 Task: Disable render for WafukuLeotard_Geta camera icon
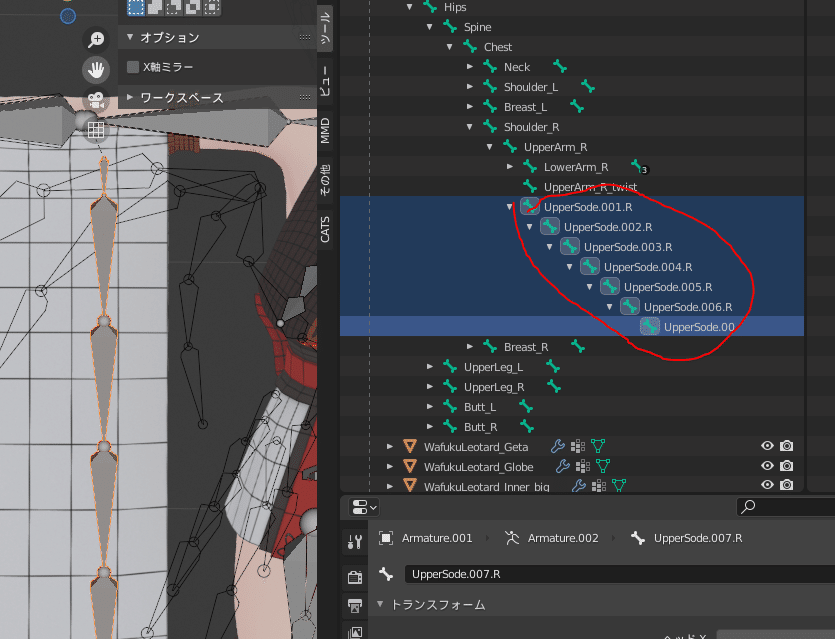(x=787, y=446)
